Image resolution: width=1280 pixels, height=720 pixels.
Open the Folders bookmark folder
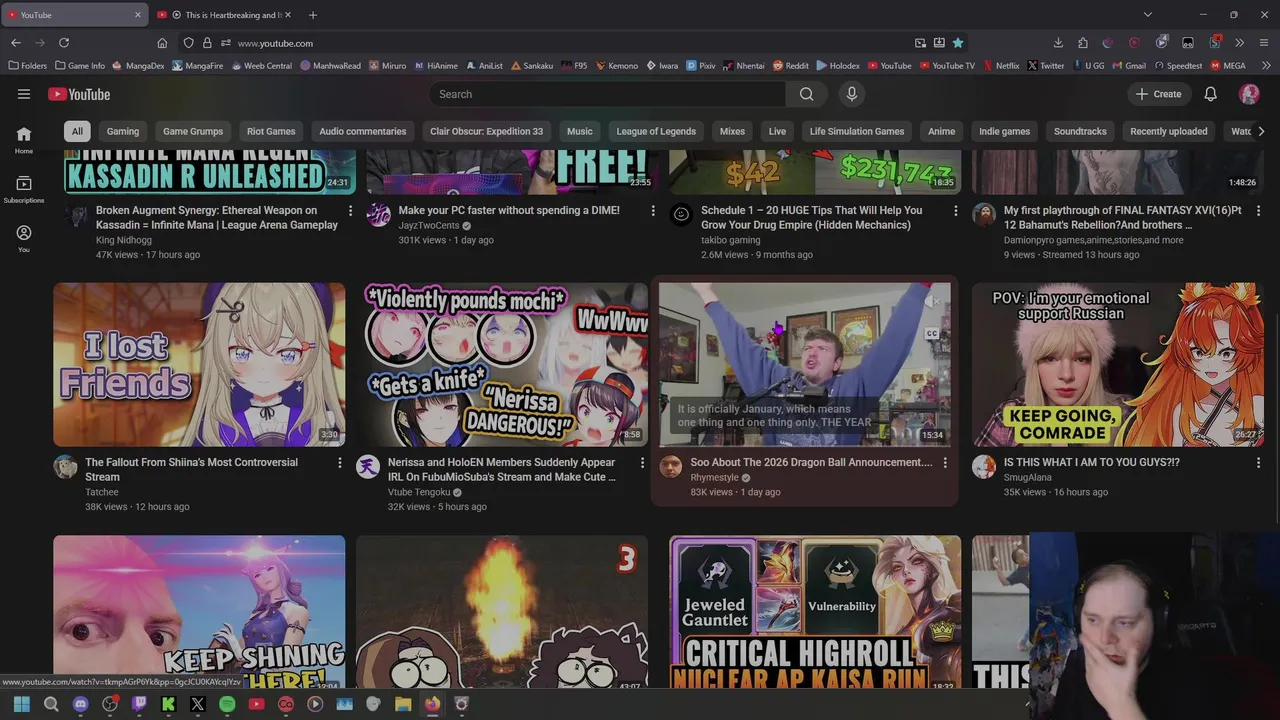coord(27,66)
